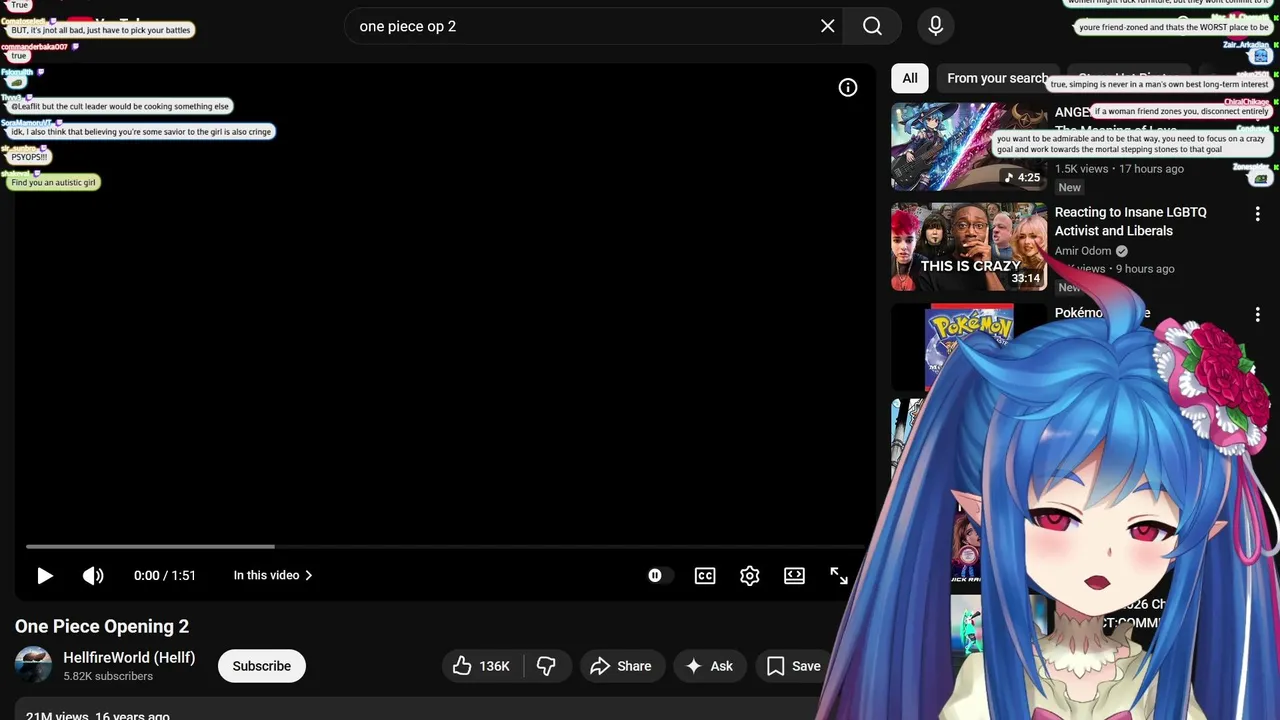The width and height of the screenshot is (1280, 720).
Task: Open the 4:25 anime guitar video thumbnail
Action: tap(969, 146)
